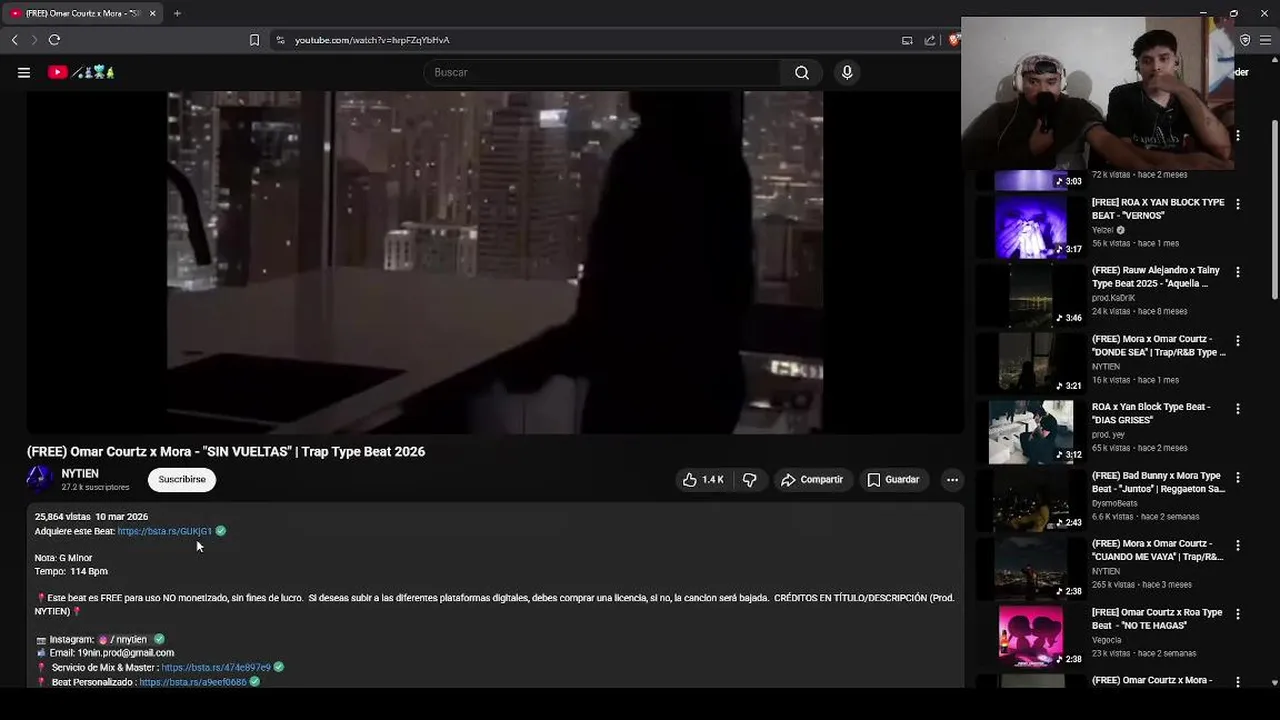Viewport: 1280px width, 720px height.
Task: Go back with the browser back arrow
Action: pyautogui.click(x=14, y=40)
